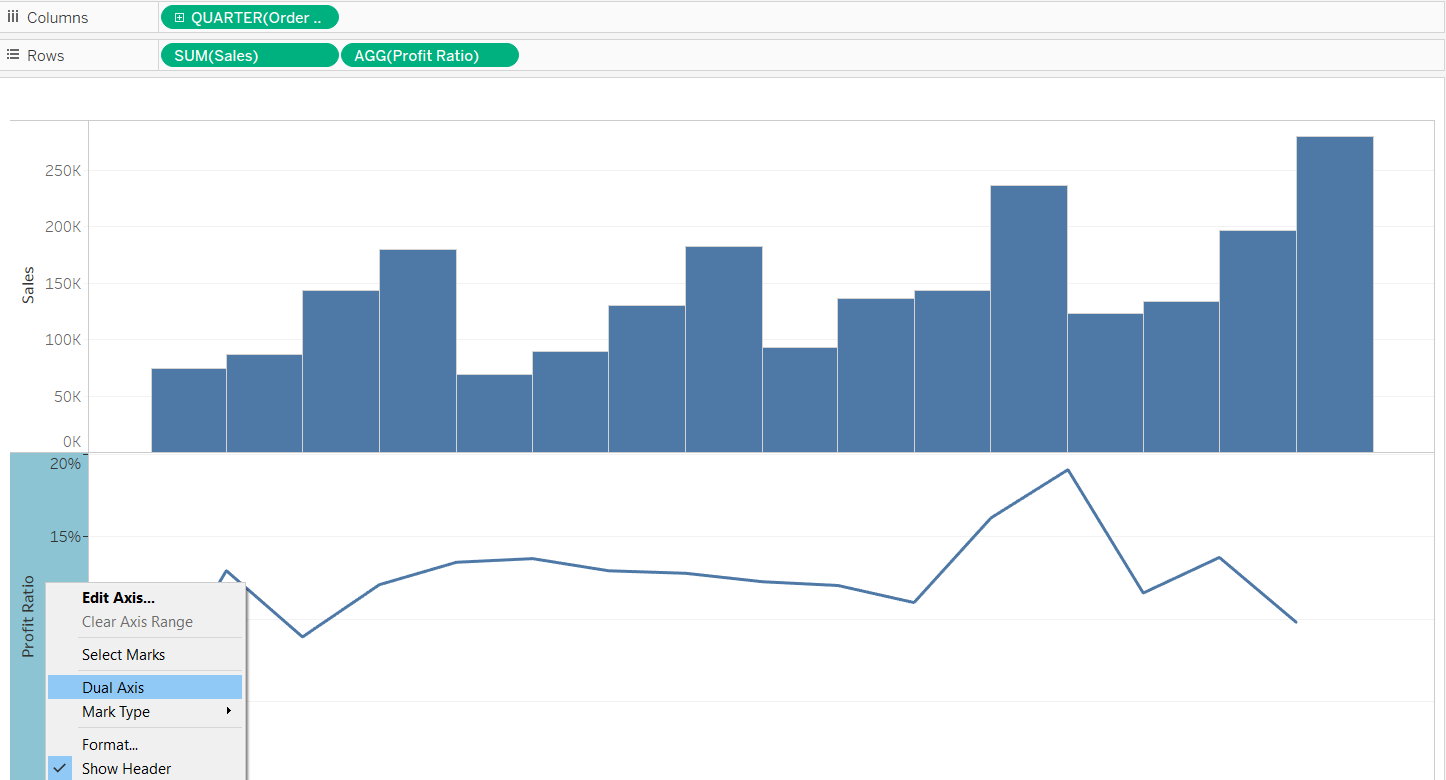This screenshot has width=1446, height=780.
Task: Choose Dual Axis from the context menu
Action: tap(144, 688)
